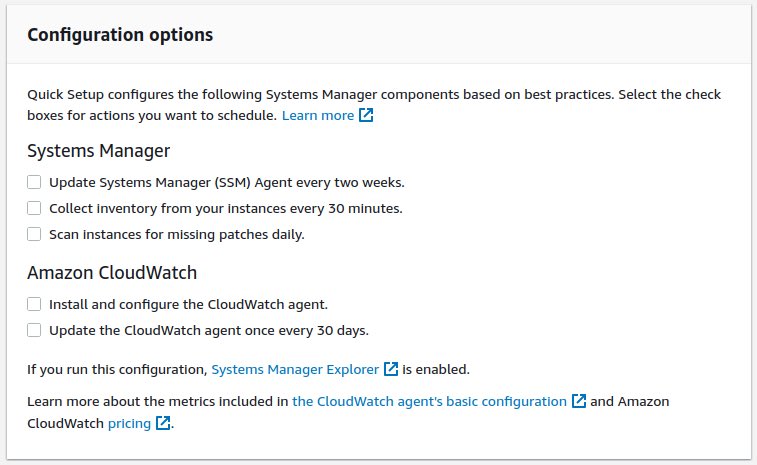Open the Systems Manager Explorer link
Screen dimensions: 757x465
[x=295, y=369]
